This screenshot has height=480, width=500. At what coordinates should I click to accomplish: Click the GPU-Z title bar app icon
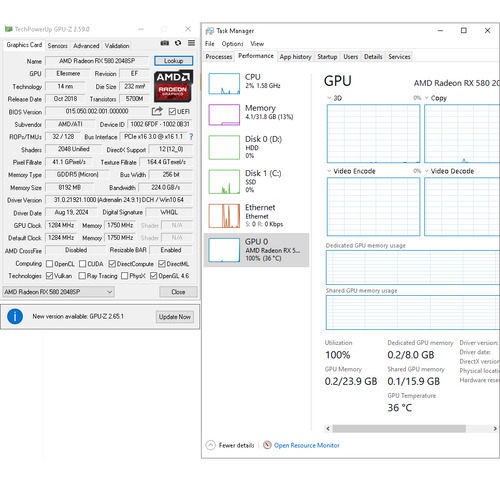[x=8, y=29]
